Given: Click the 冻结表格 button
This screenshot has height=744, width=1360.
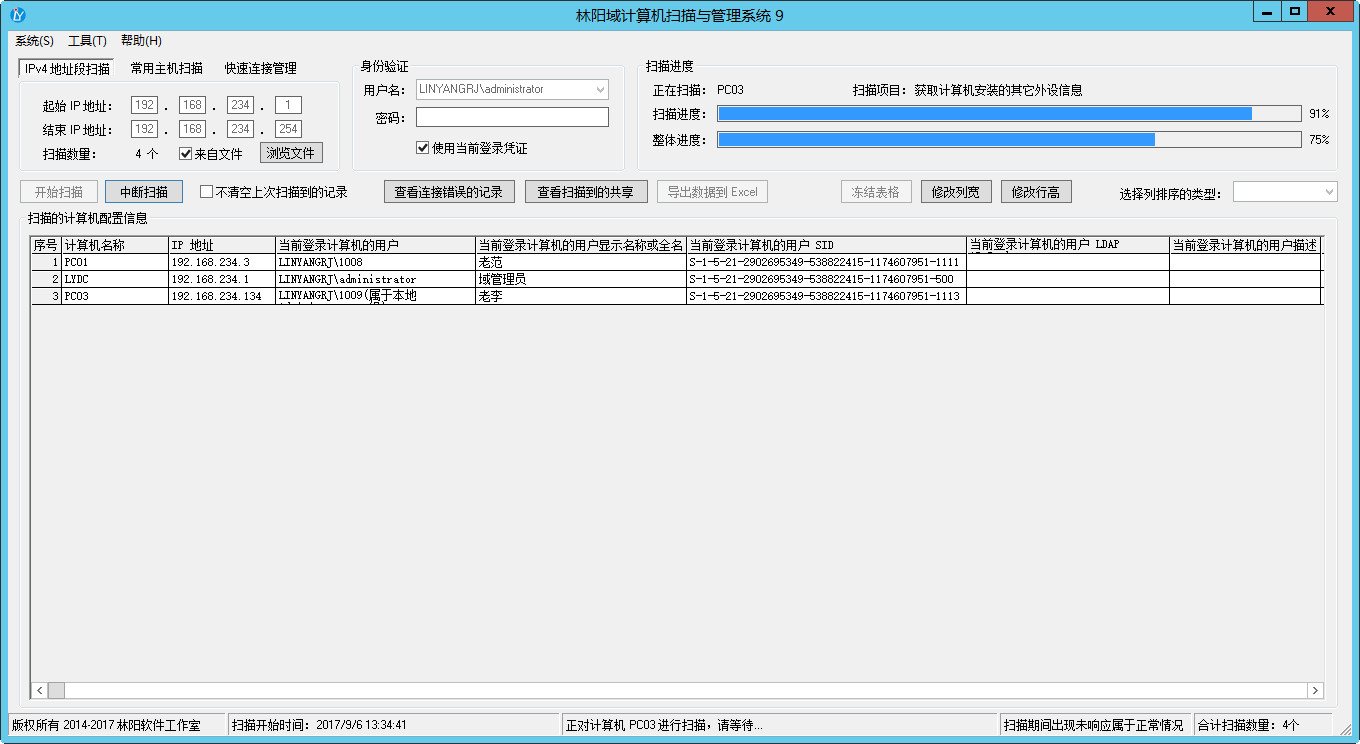Looking at the screenshot, I should point(876,192).
